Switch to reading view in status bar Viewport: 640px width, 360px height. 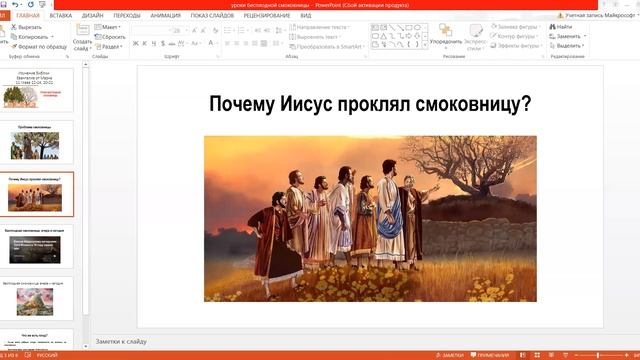(551, 355)
